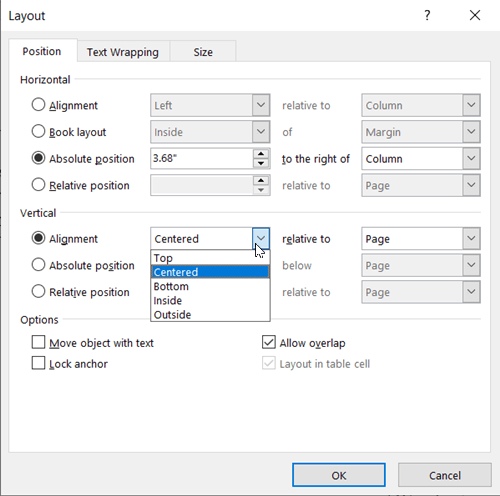Screen dimensions: 500x496
Task: Click the down arrow of horizontal Relative position spinner
Action: coord(261,190)
